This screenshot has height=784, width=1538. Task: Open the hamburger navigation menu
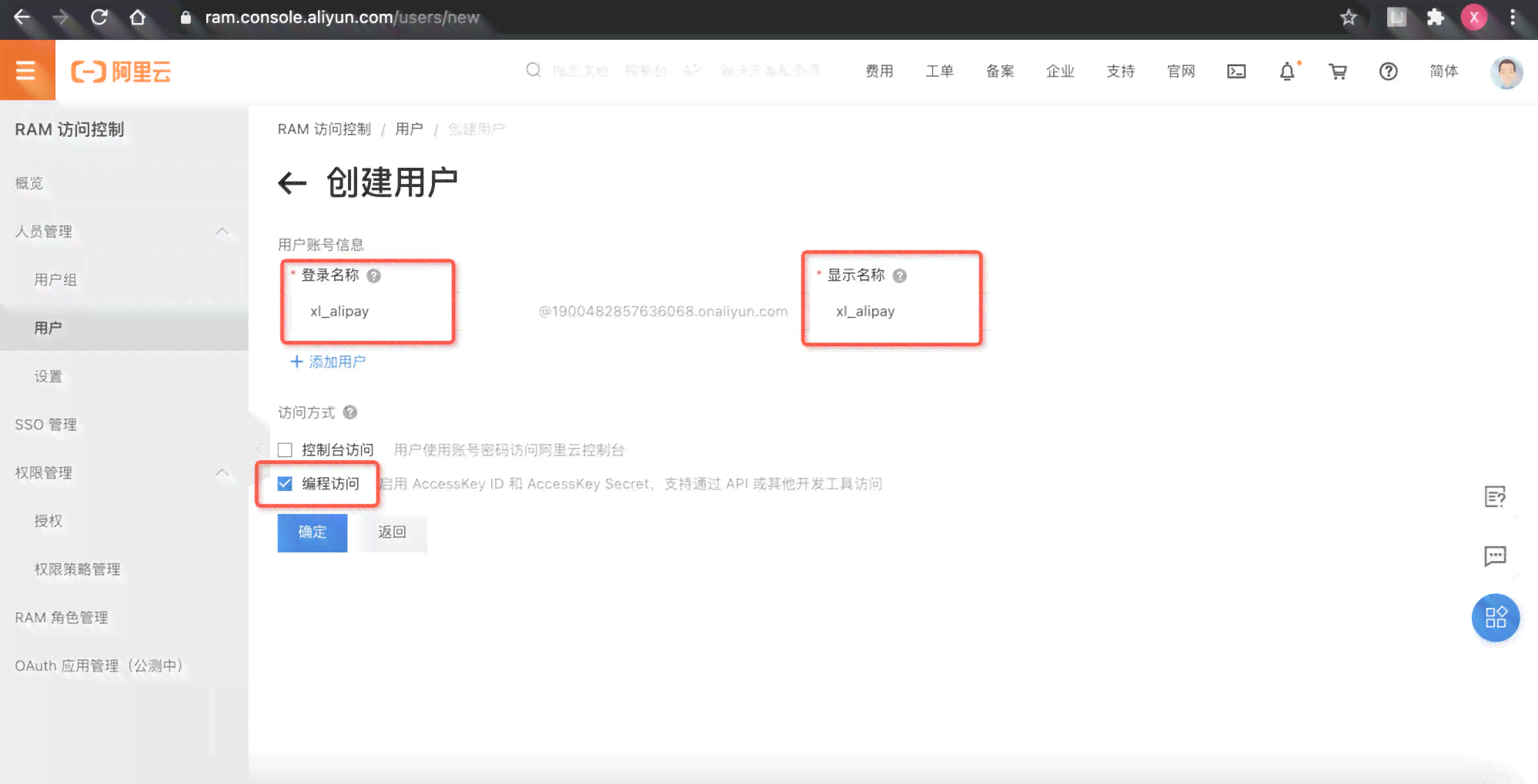[27, 71]
